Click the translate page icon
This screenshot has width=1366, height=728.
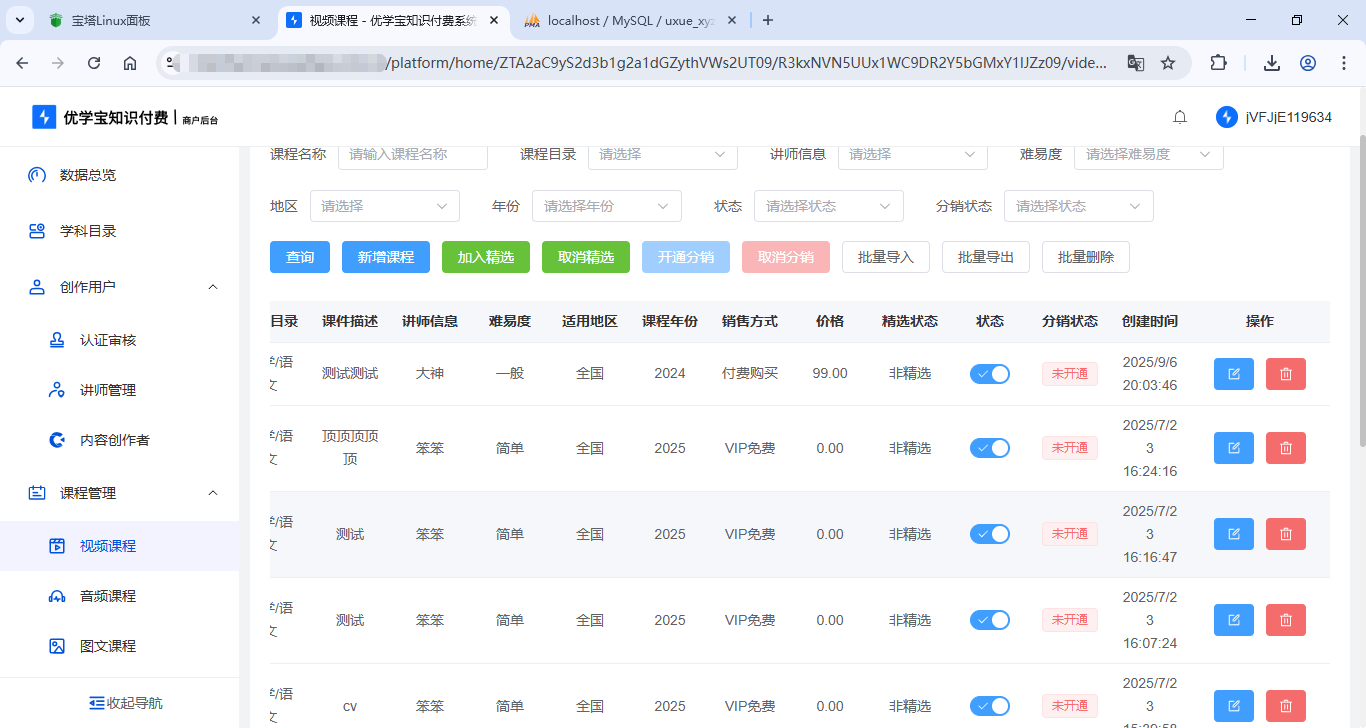[x=1136, y=63]
